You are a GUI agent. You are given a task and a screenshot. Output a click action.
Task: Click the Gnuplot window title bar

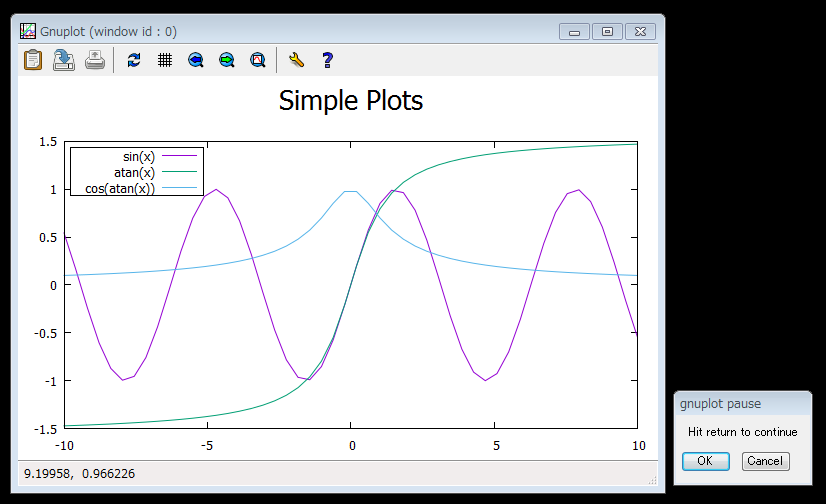pos(300,31)
